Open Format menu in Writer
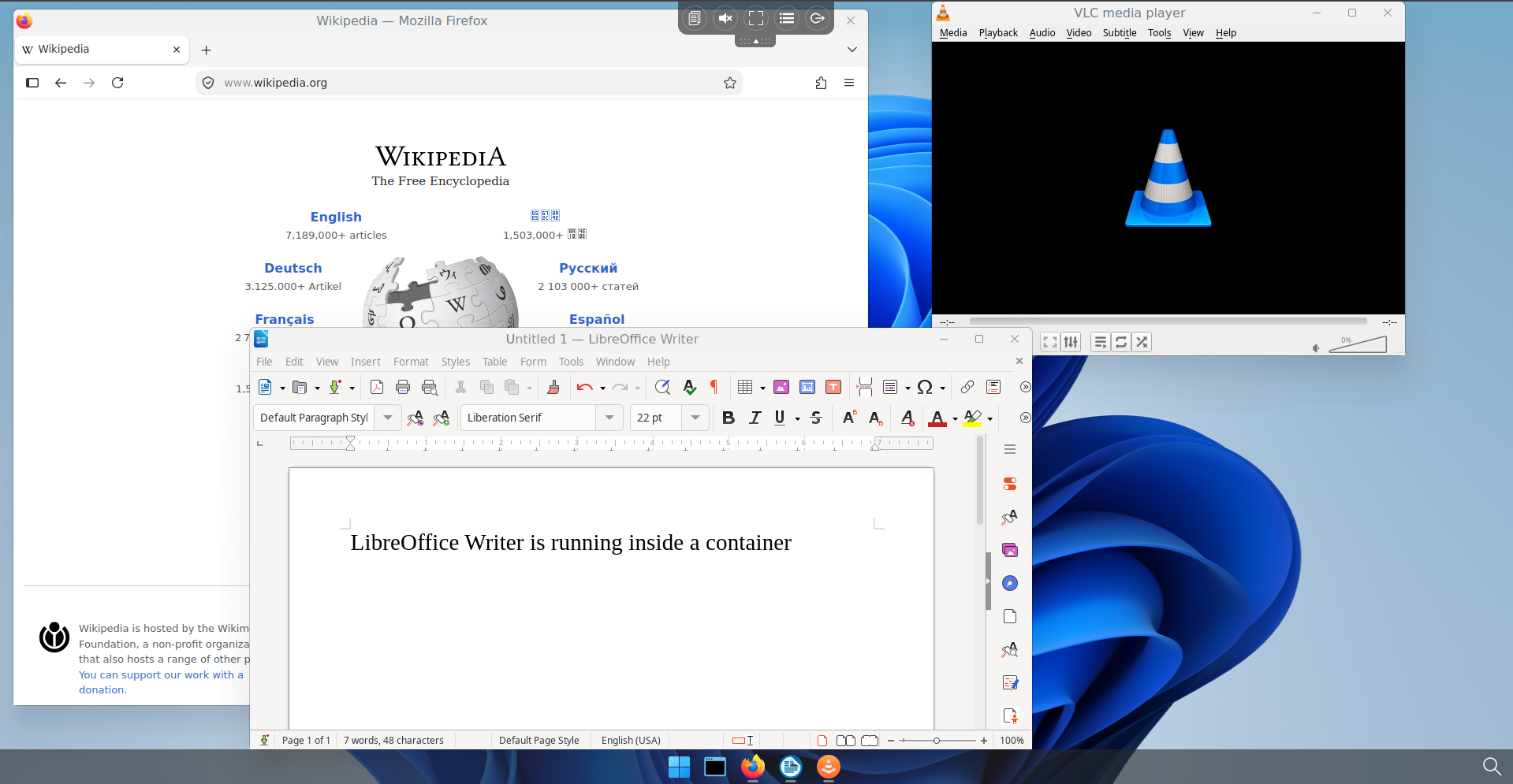The width and height of the screenshot is (1513, 784). (x=411, y=362)
